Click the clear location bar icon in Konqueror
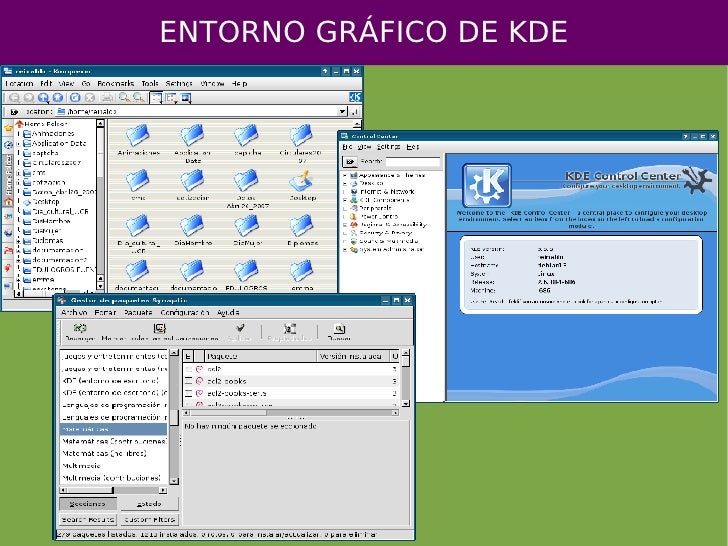 click(x=14, y=111)
